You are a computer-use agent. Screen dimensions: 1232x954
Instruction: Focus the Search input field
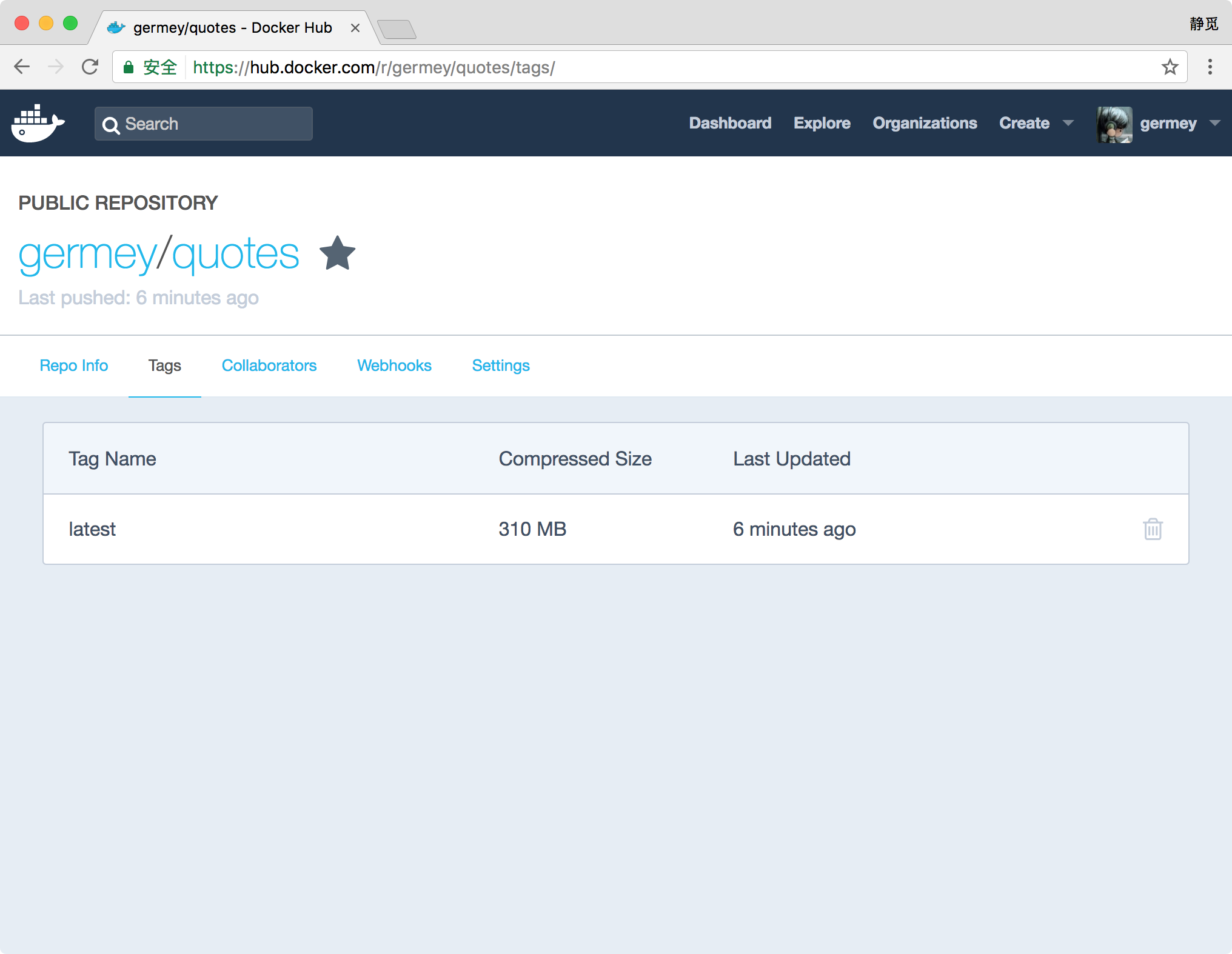pyautogui.click(x=204, y=124)
